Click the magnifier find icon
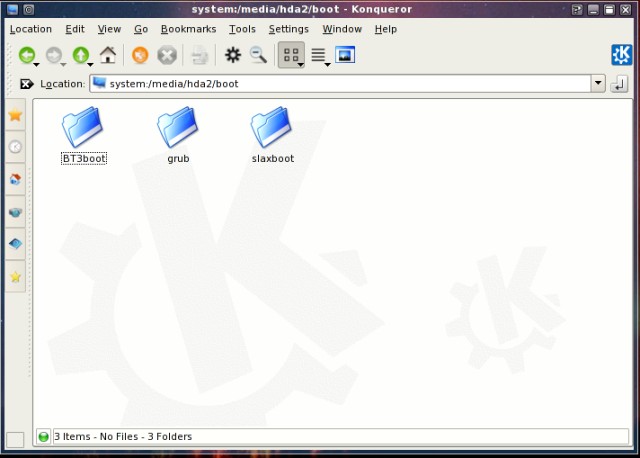Image resolution: width=640 pixels, height=458 pixels. coord(258,55)
